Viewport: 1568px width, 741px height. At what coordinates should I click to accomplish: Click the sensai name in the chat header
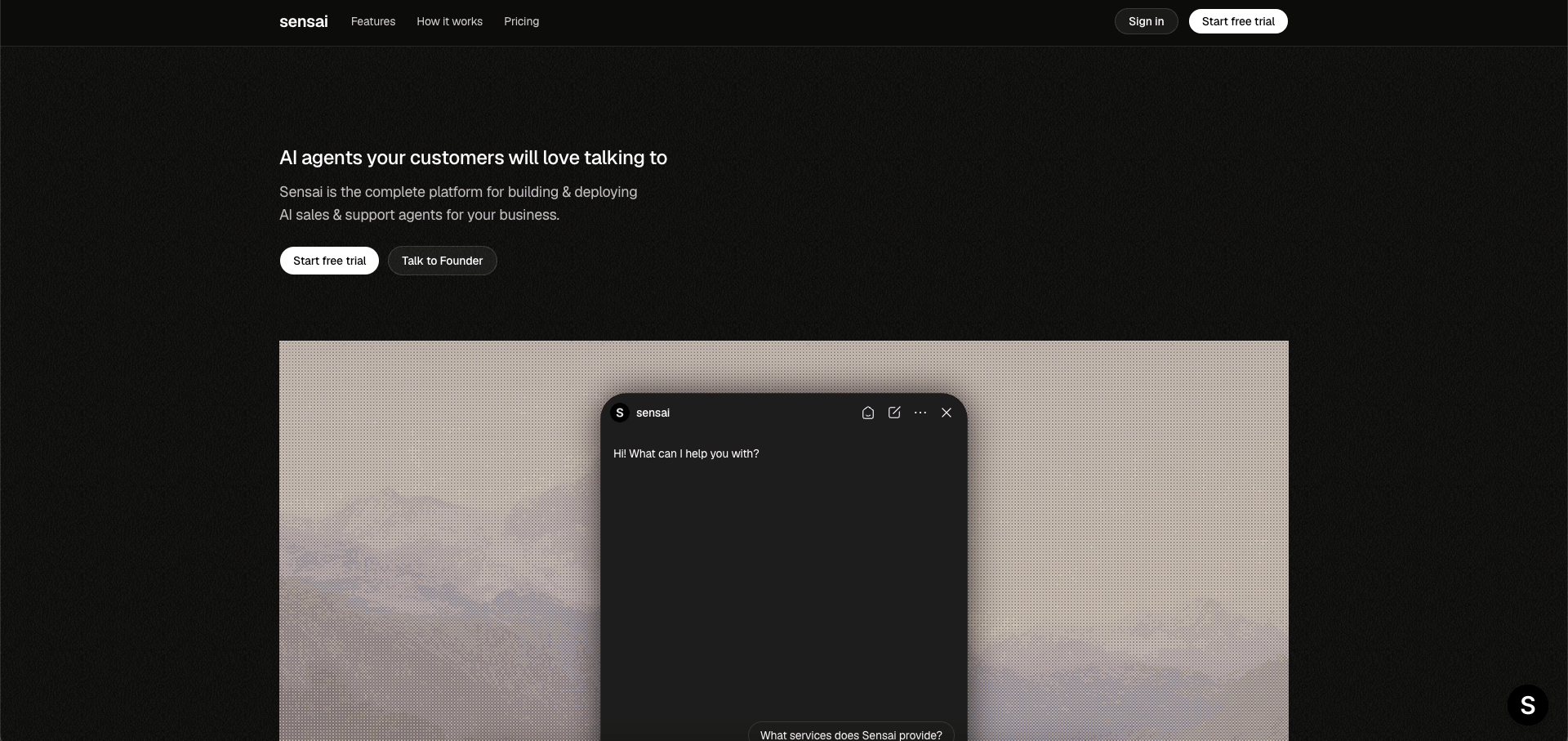coord(653,413)
